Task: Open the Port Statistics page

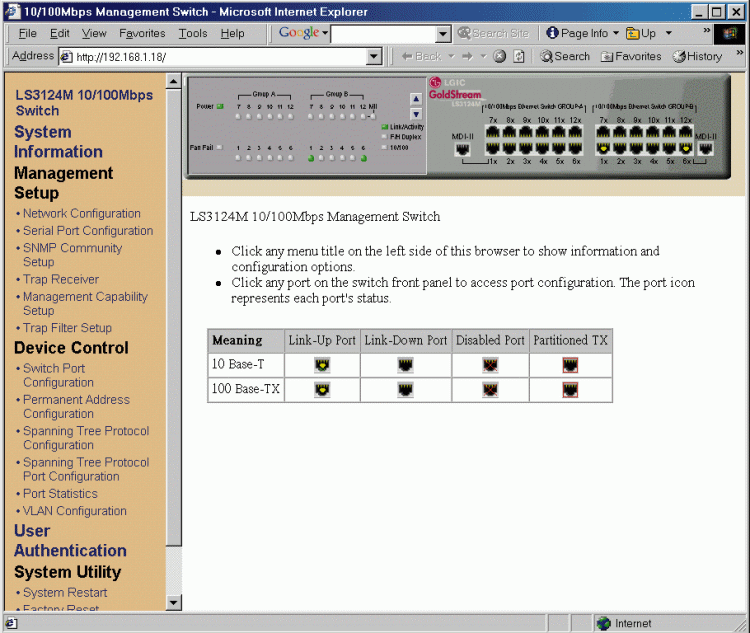Action: (x=60, y=493)
